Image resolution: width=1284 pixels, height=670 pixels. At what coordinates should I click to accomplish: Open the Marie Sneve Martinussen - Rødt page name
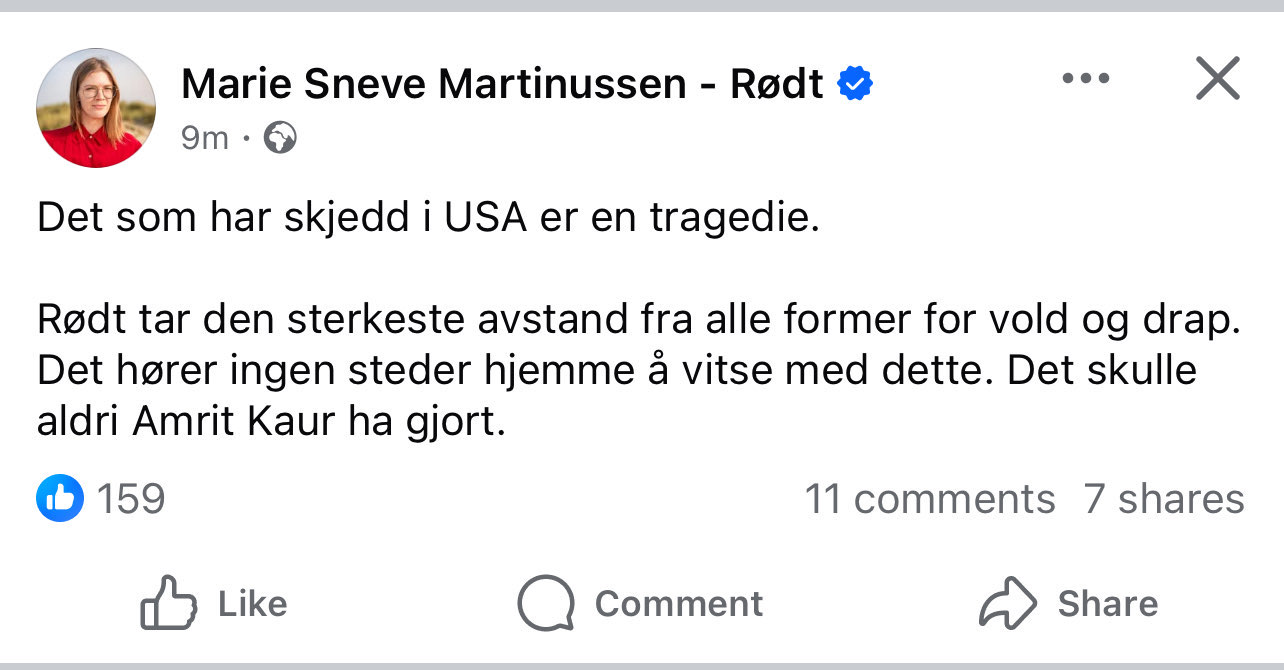[502, 85]
